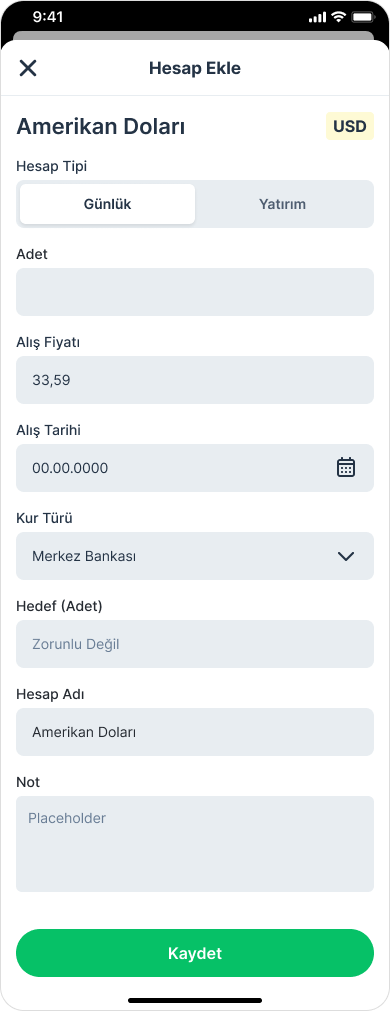Tap the cellular signal bars icon

[x=318, y=17]
